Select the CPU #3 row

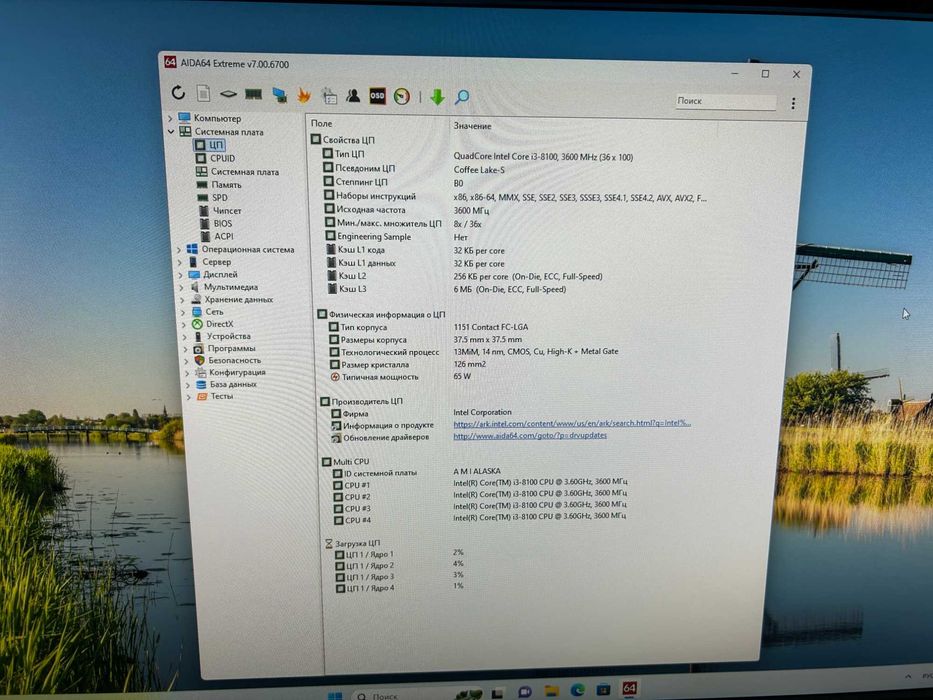click(x=480, y=507)
